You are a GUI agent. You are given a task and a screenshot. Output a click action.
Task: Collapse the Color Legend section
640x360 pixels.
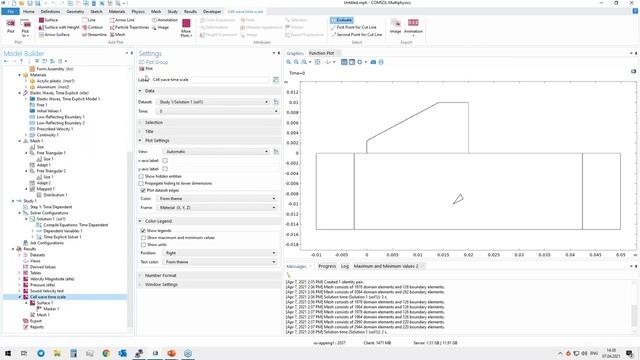(x=209, y=221)
